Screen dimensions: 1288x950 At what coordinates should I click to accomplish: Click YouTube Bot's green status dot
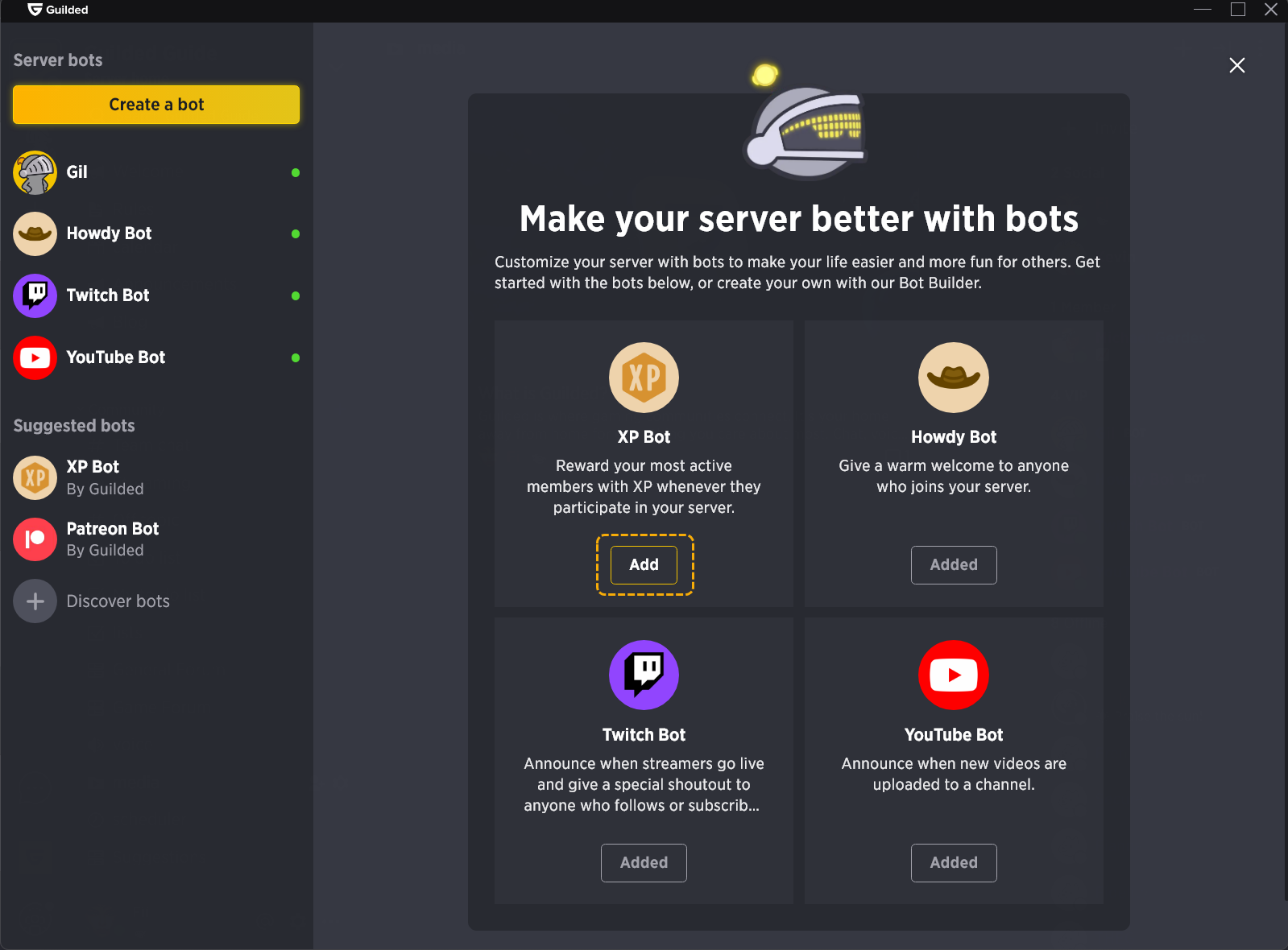296,357
